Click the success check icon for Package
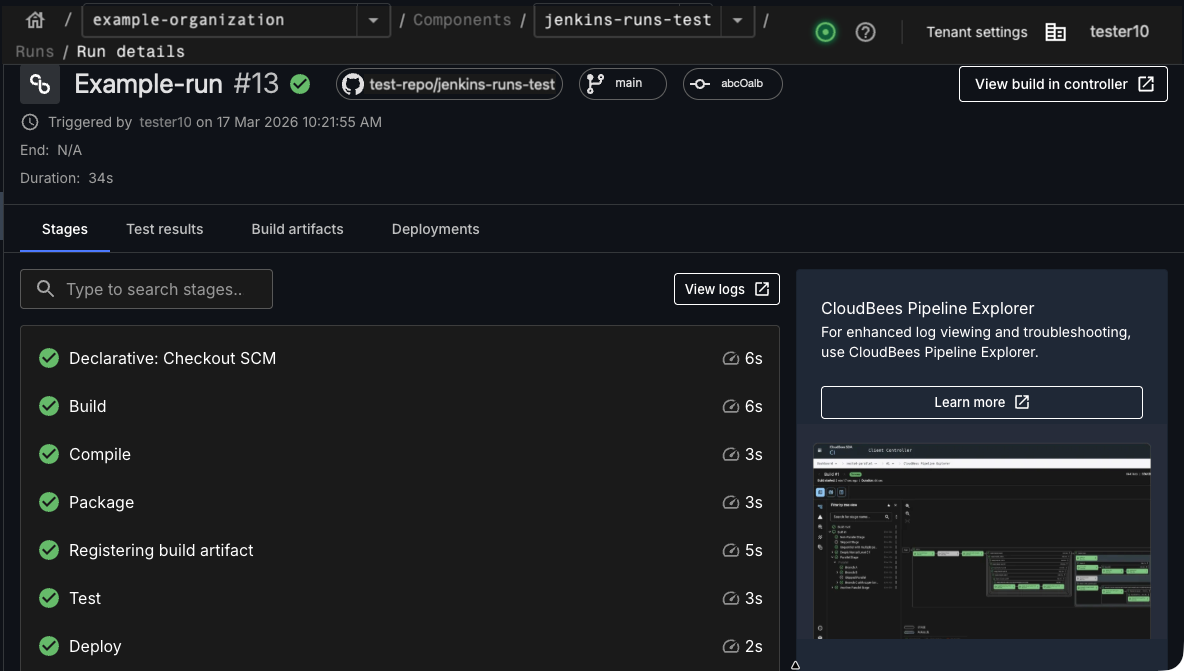 (x=49, y=502)
